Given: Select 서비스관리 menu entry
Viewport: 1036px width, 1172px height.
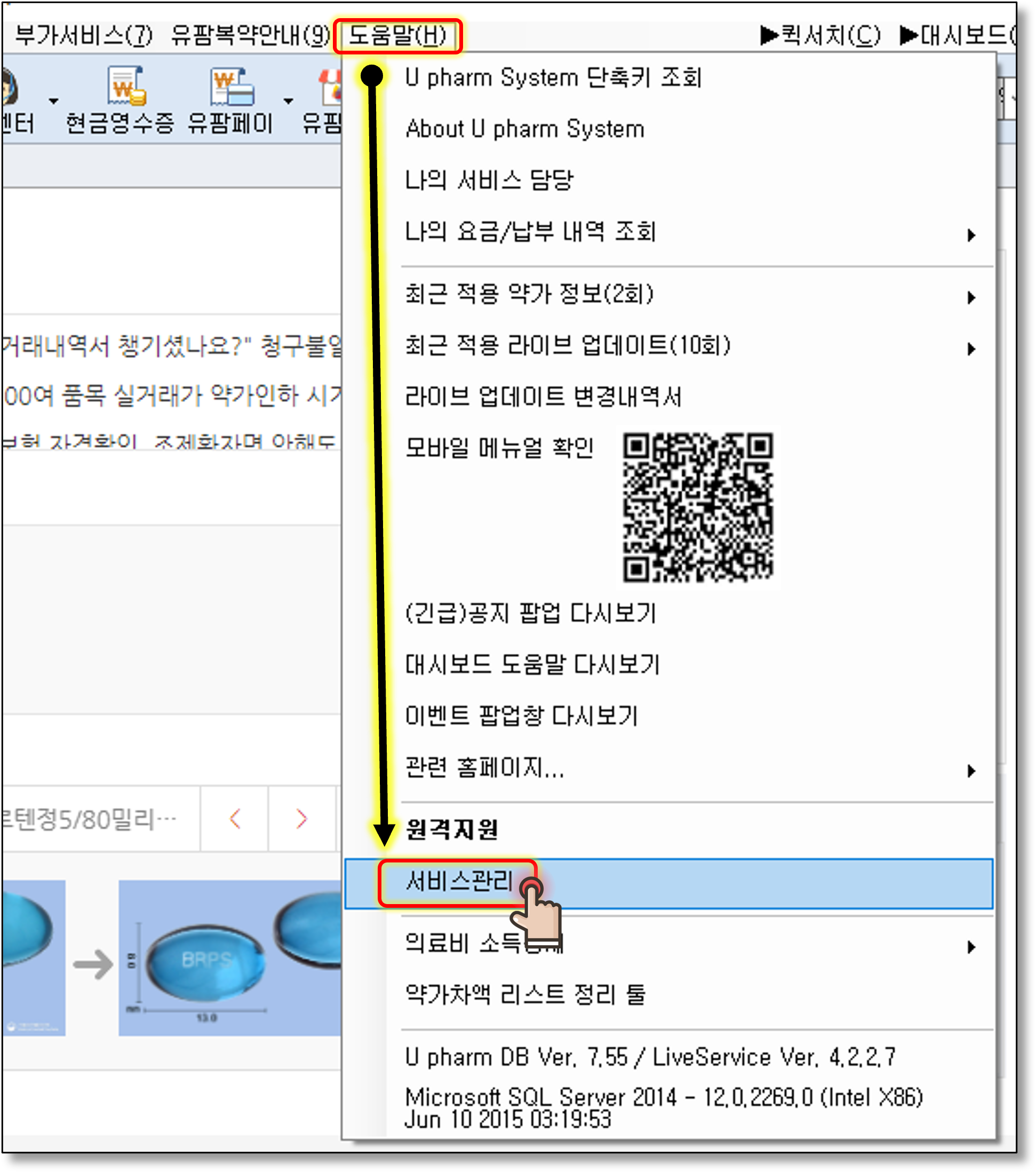Looking at the screenshot, I should [x=458, y=882].
